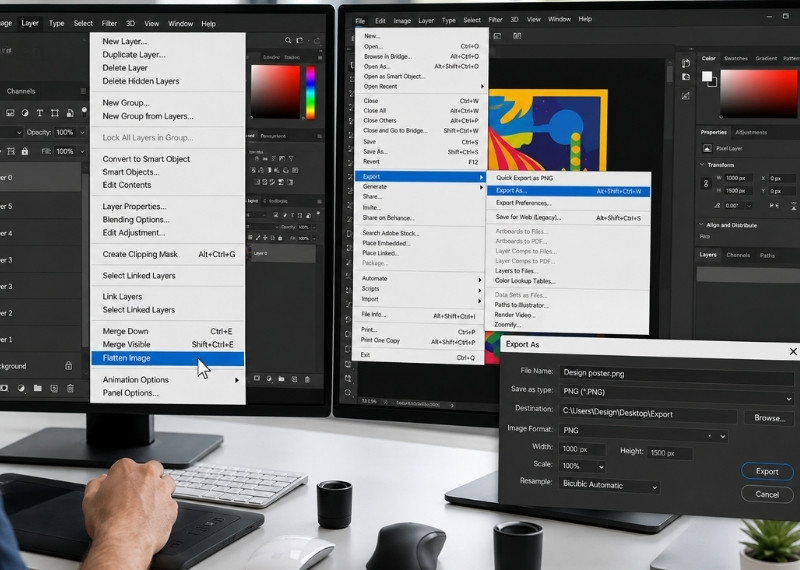Viewport: 800px width, 570px height.
Task: Toggle the lock all padlock next to Fill
Action: [x=25, y=152]
